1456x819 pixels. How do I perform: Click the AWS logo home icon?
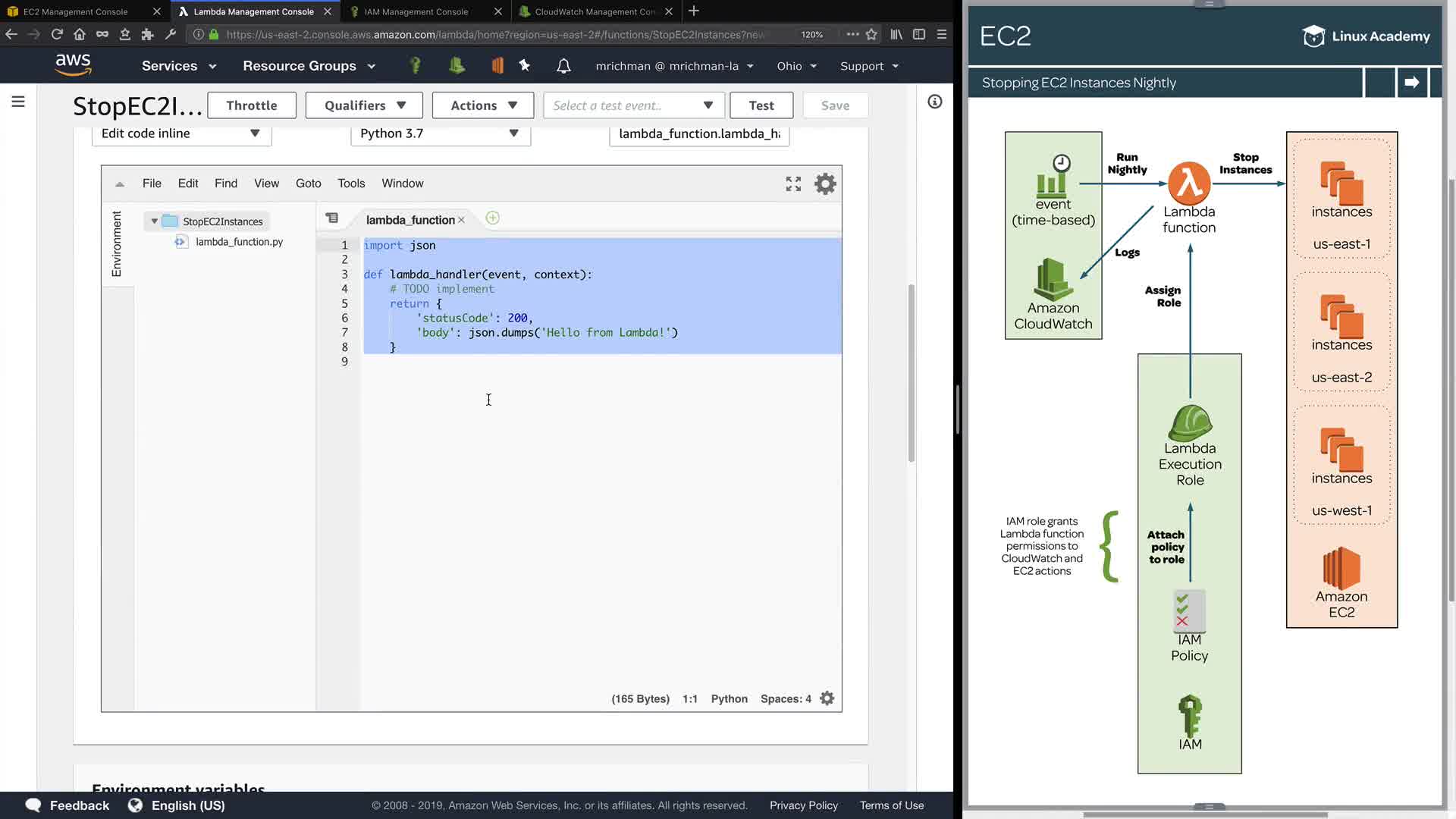pos(74,65)
